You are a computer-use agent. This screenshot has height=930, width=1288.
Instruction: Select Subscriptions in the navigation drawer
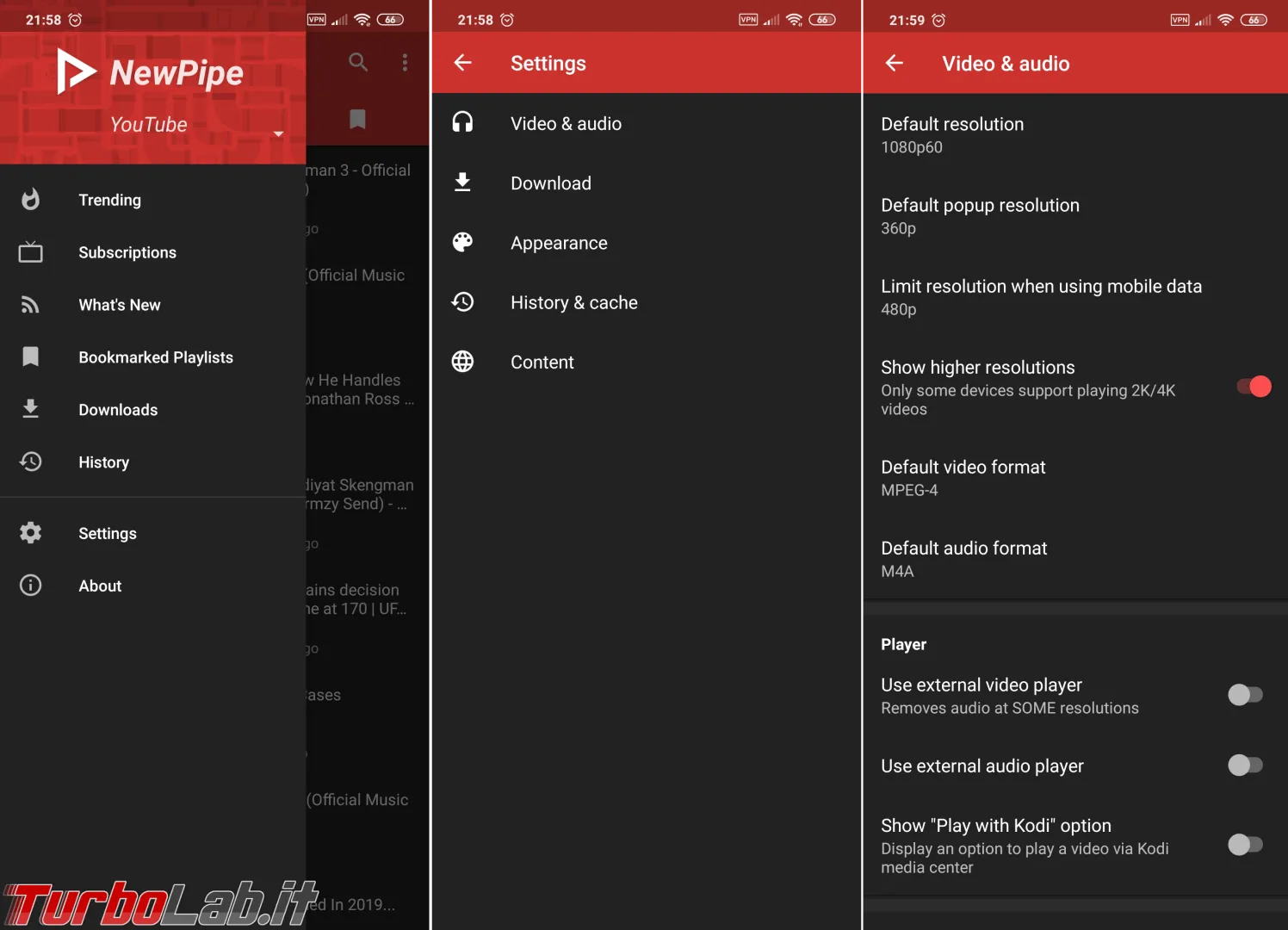tap(152, 252)
